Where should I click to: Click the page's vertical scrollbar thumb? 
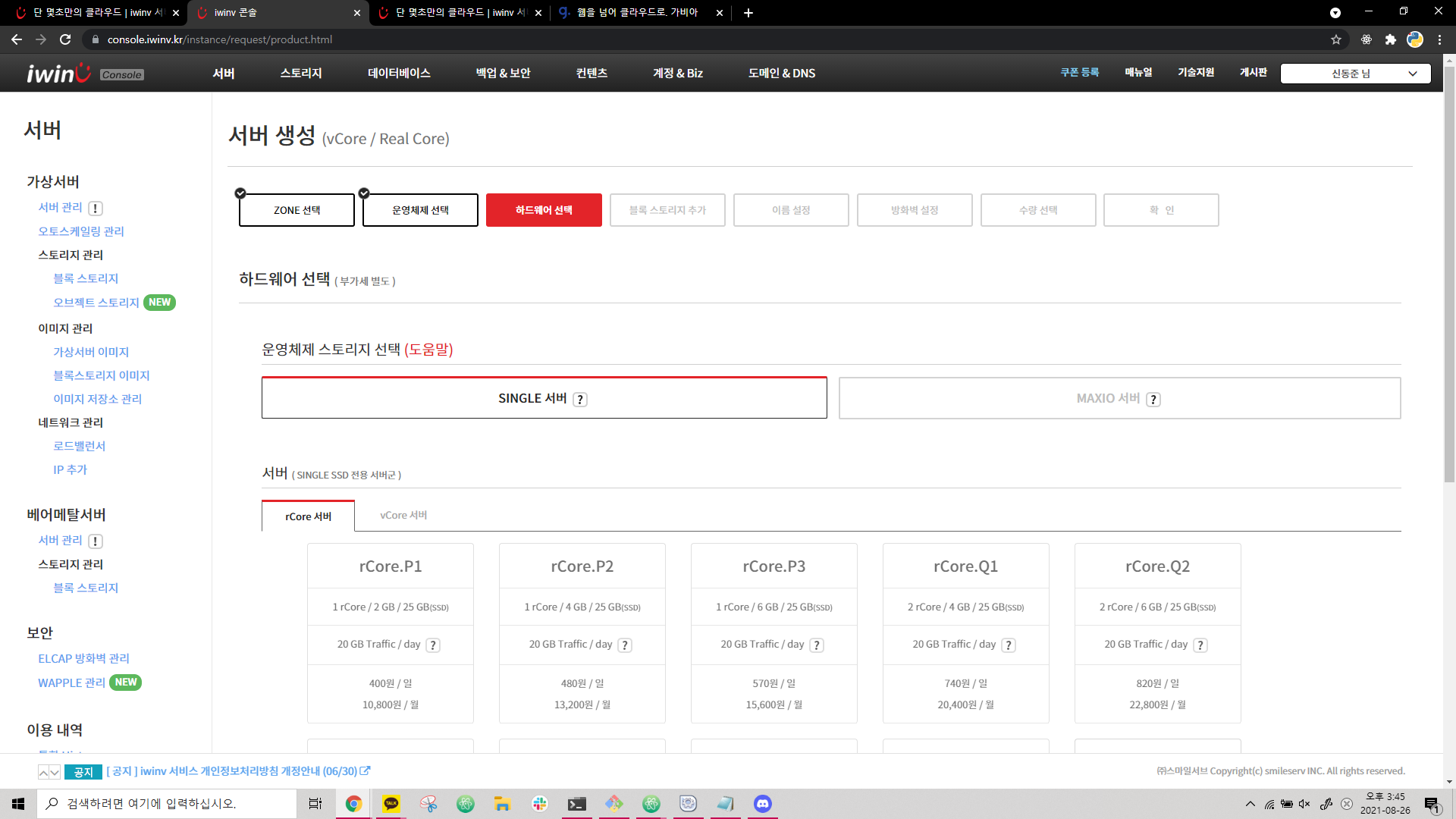(1449, 273)
